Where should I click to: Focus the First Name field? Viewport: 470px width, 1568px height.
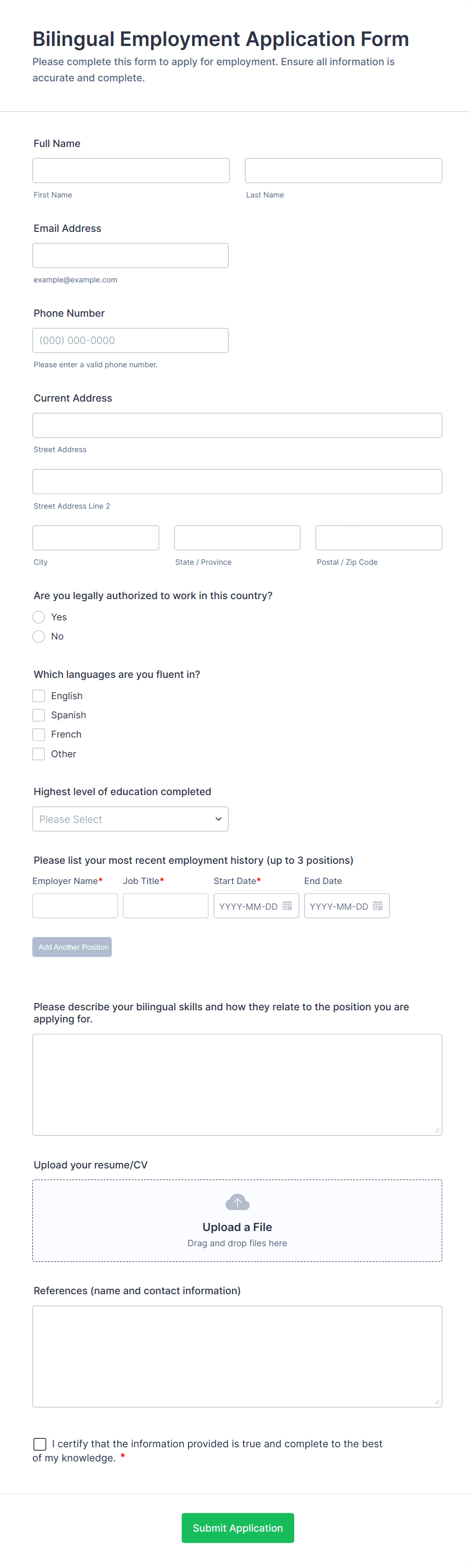131,170
